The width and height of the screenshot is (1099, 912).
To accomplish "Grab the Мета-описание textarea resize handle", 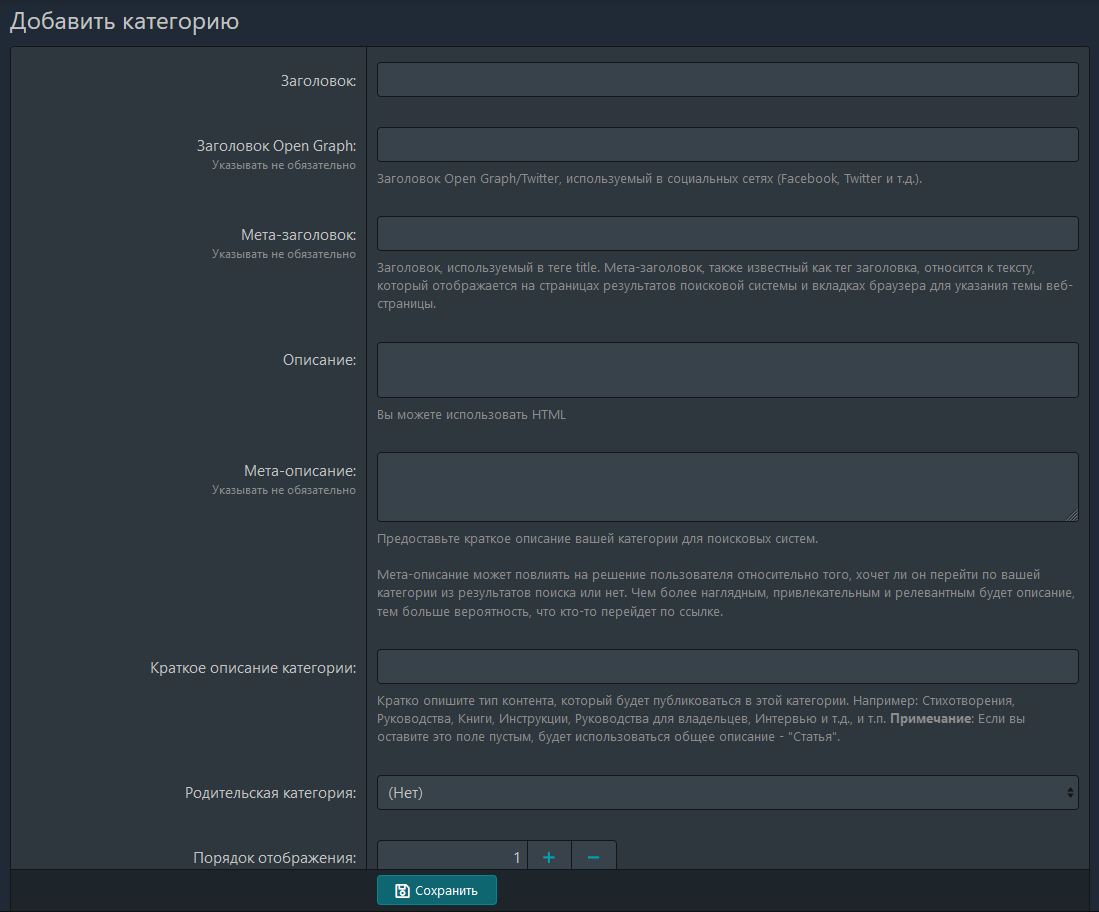I will [x=1072, y=515].
